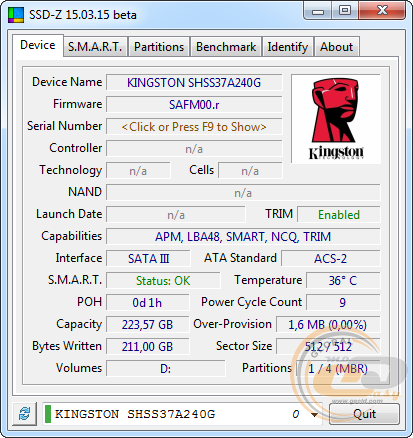Click the Interface value SATA III
The image size is (413, 438).
(148, 259)
